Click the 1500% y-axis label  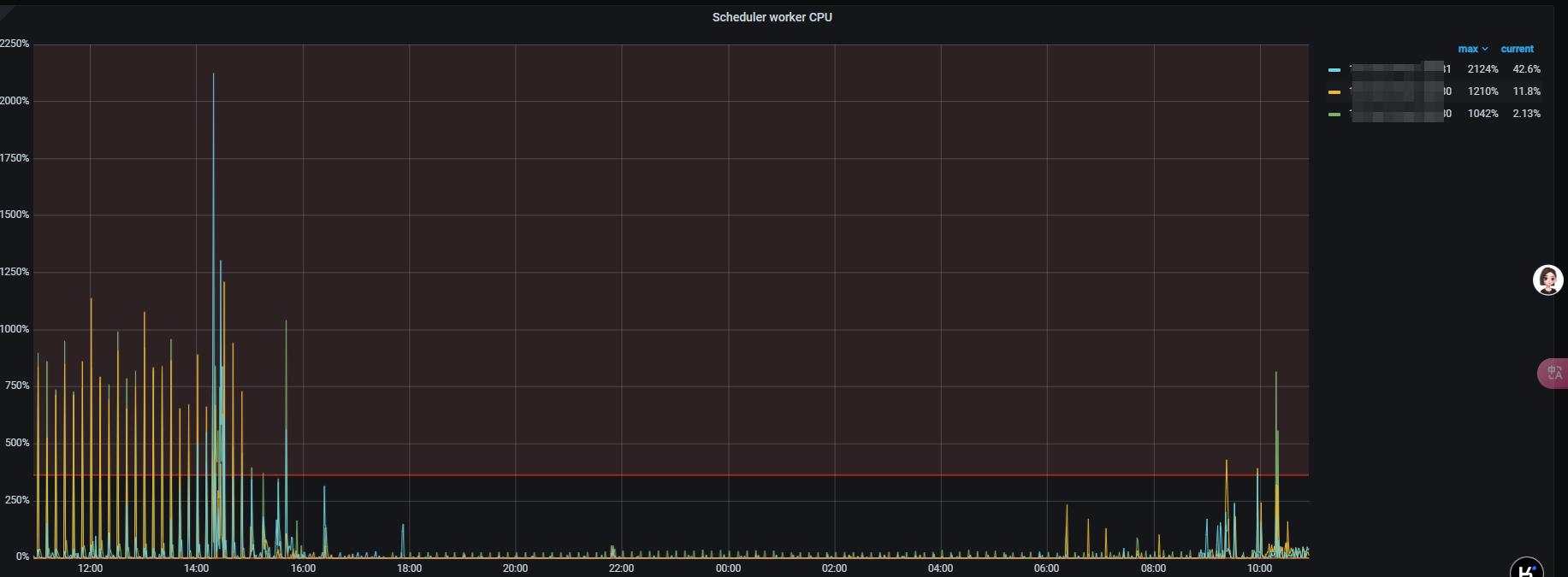tap(15, 215)
